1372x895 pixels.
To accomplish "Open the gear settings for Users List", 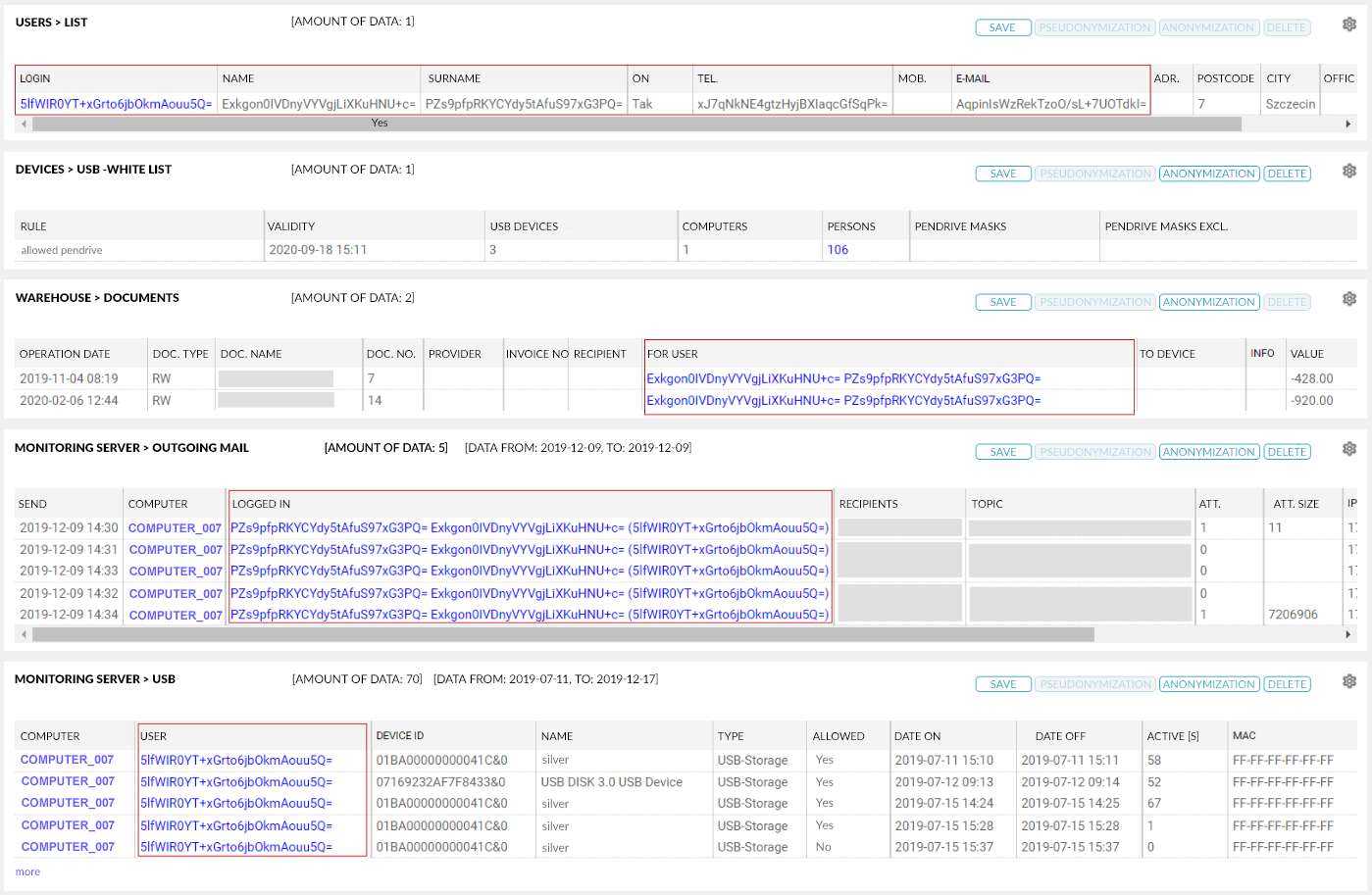I will (x=1349, y=25).
